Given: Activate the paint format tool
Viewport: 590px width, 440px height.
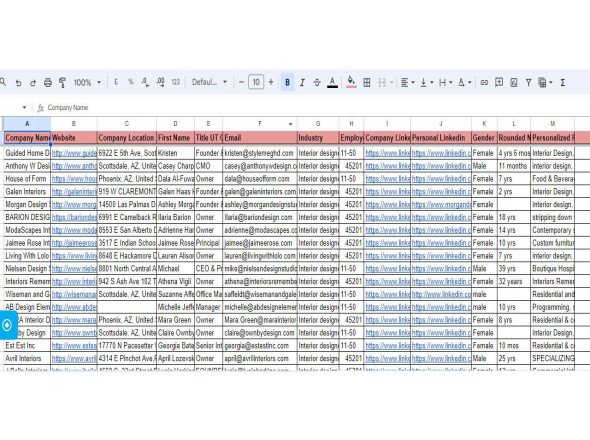Looking at the screenshot, I should click(x=62, y=82).
